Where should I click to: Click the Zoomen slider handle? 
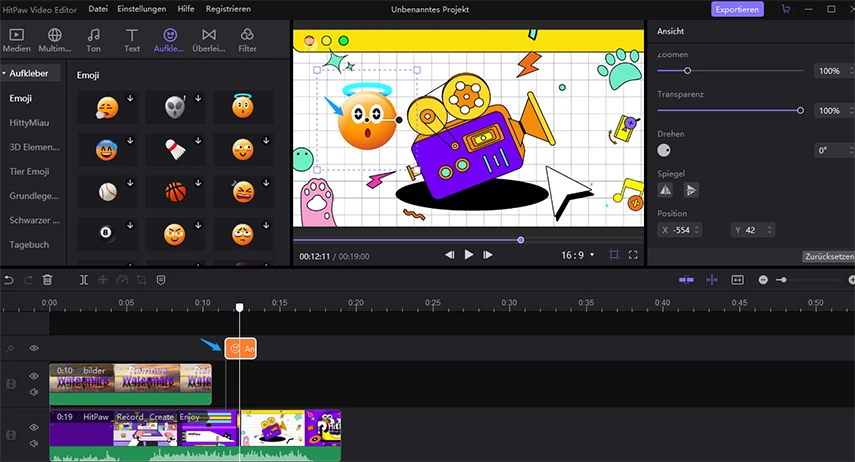tap(688, 70)
